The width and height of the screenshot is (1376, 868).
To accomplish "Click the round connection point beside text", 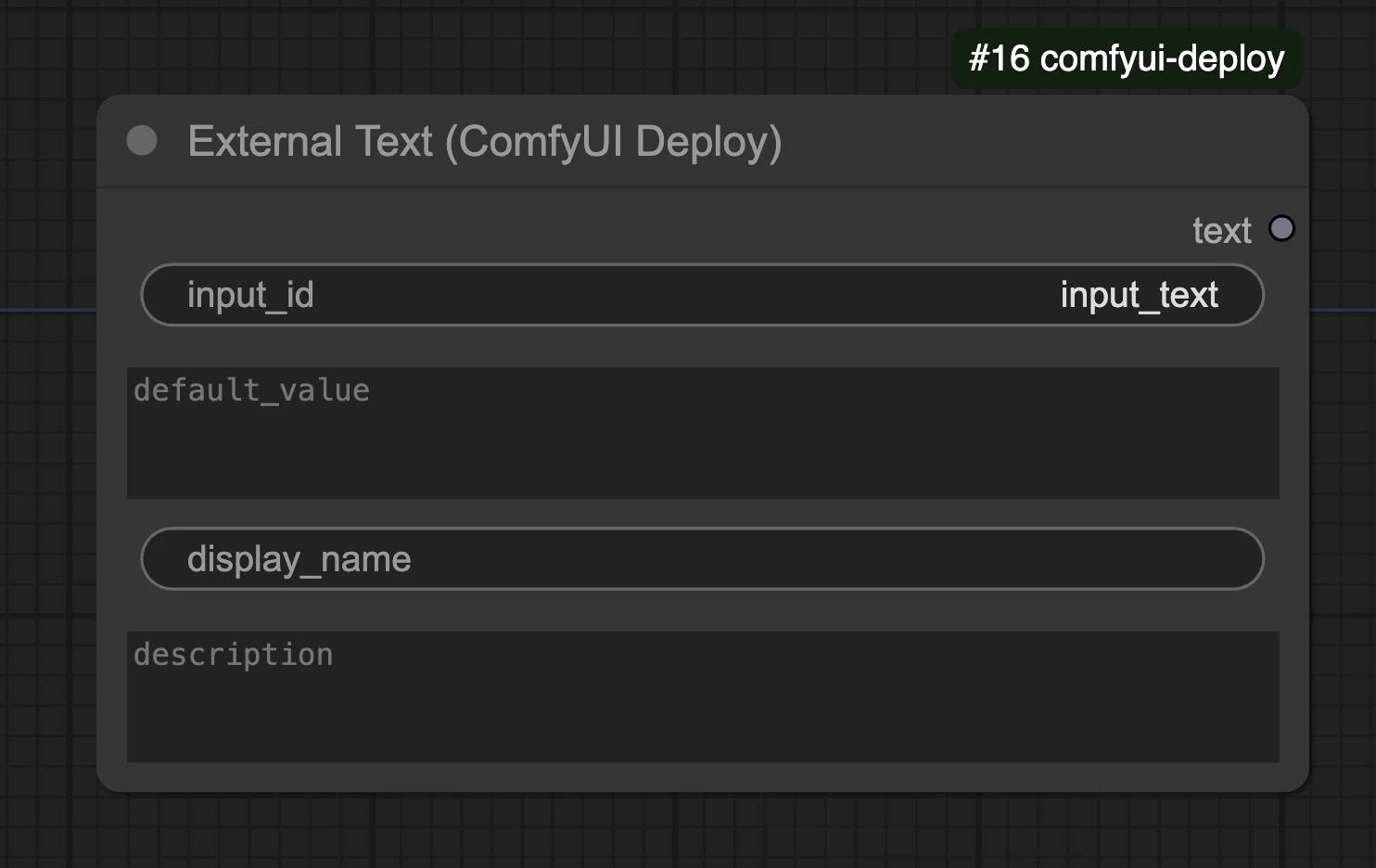I will [x=1282, y=228].
